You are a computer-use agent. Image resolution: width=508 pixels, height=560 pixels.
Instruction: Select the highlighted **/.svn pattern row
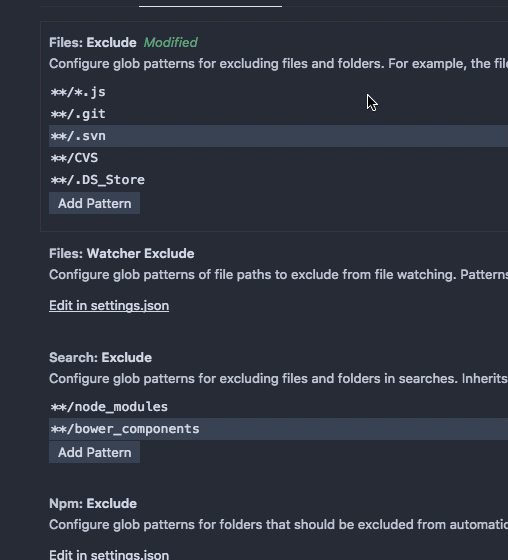[278, 136]
